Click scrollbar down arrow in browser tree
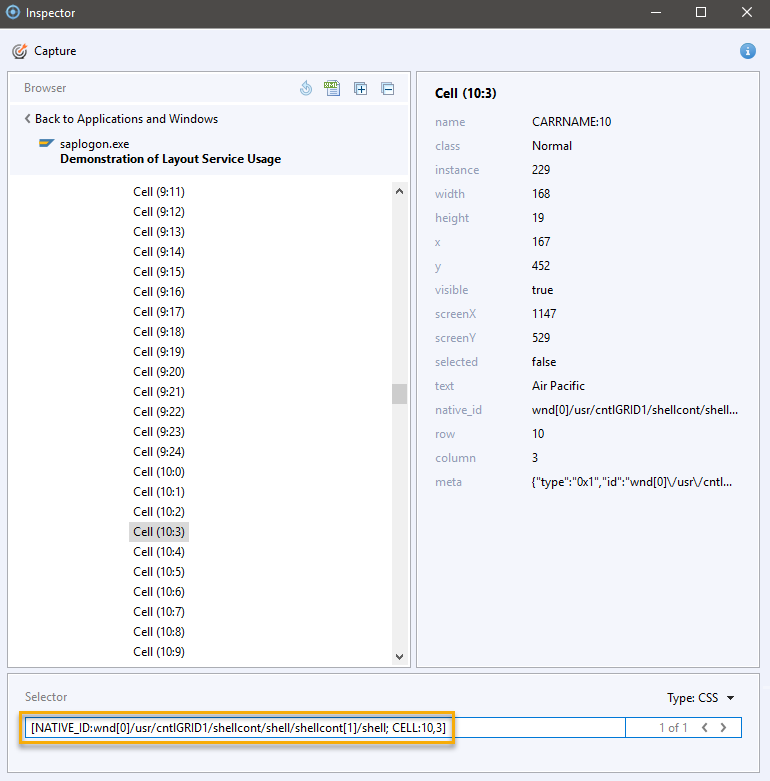 (x=399, y=656)
